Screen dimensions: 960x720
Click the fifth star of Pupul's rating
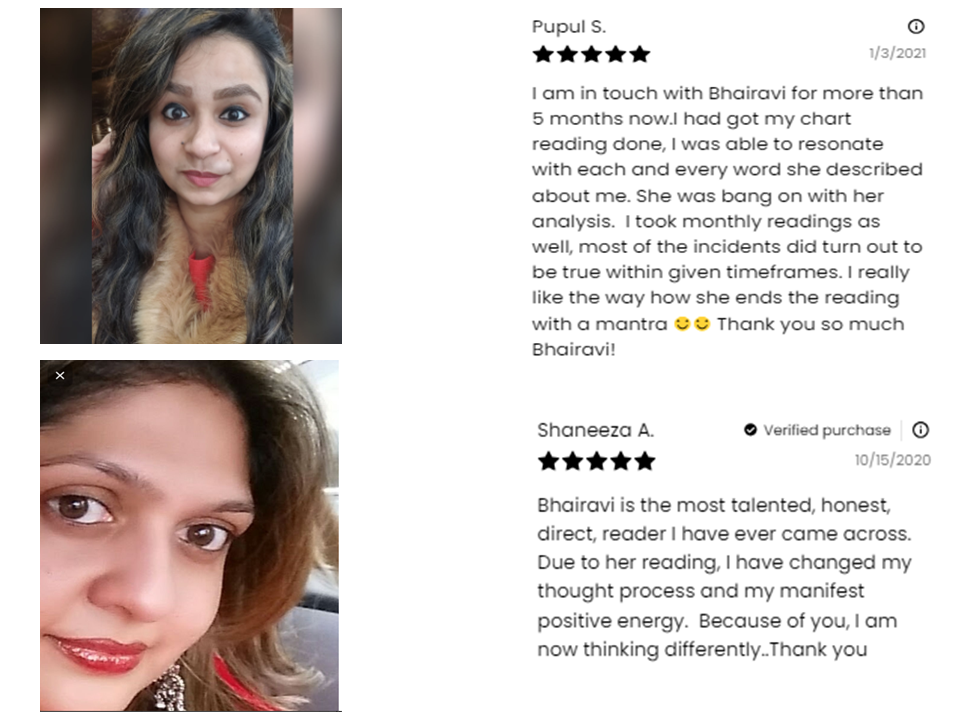(x=639, y=54)
